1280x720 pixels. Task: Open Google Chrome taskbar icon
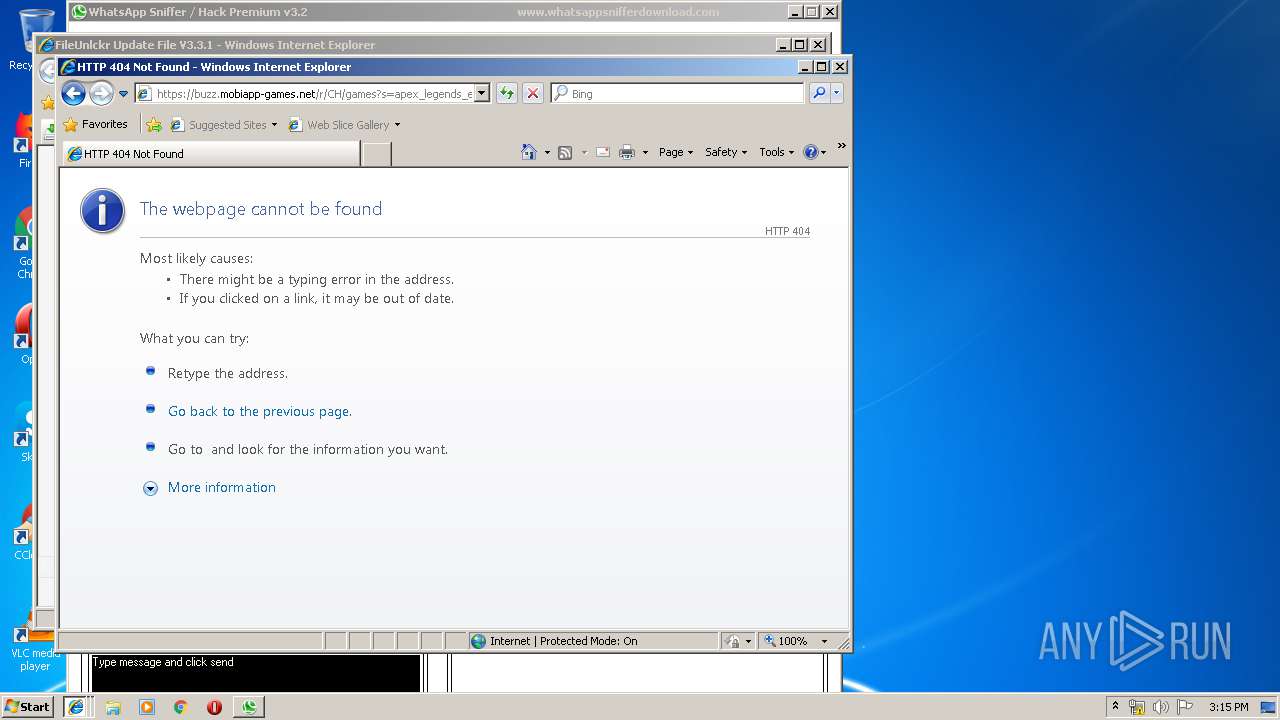click(x=180, y=707)
